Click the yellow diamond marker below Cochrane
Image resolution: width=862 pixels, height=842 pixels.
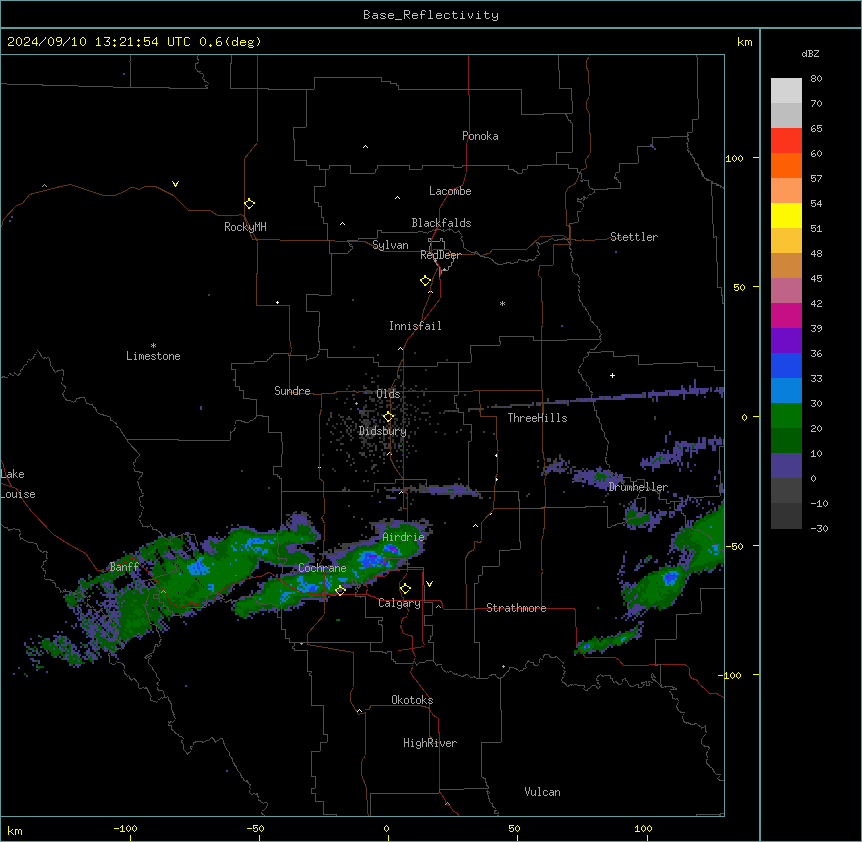(340, 590)
